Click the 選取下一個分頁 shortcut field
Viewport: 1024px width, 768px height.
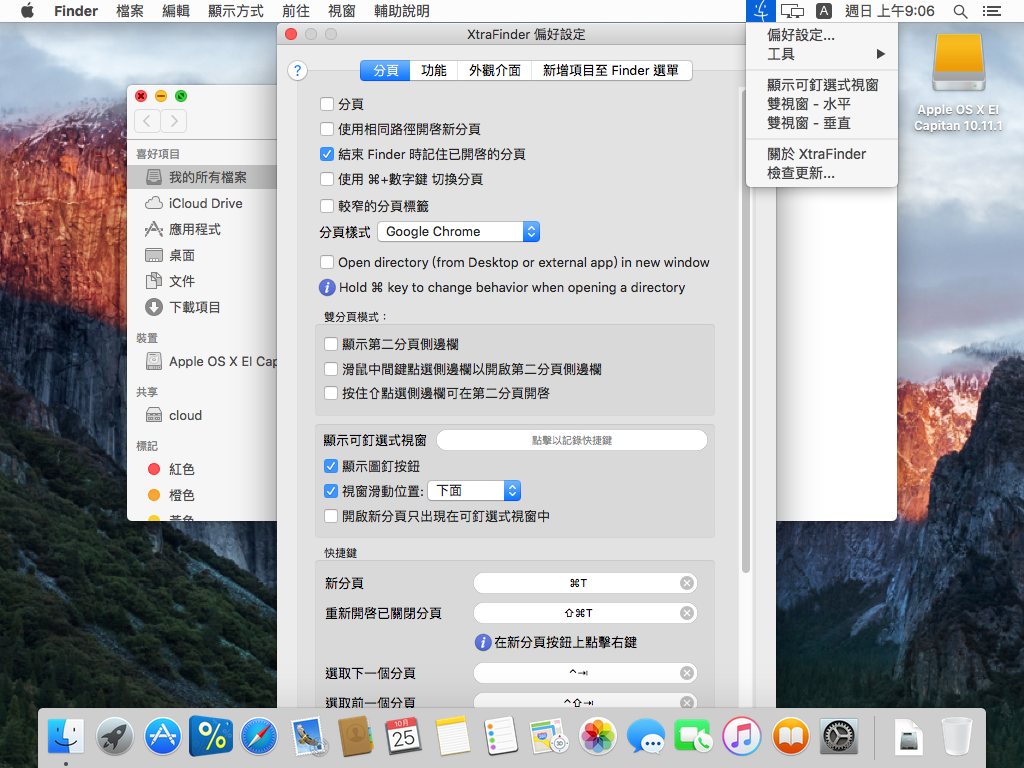point(585,673)
